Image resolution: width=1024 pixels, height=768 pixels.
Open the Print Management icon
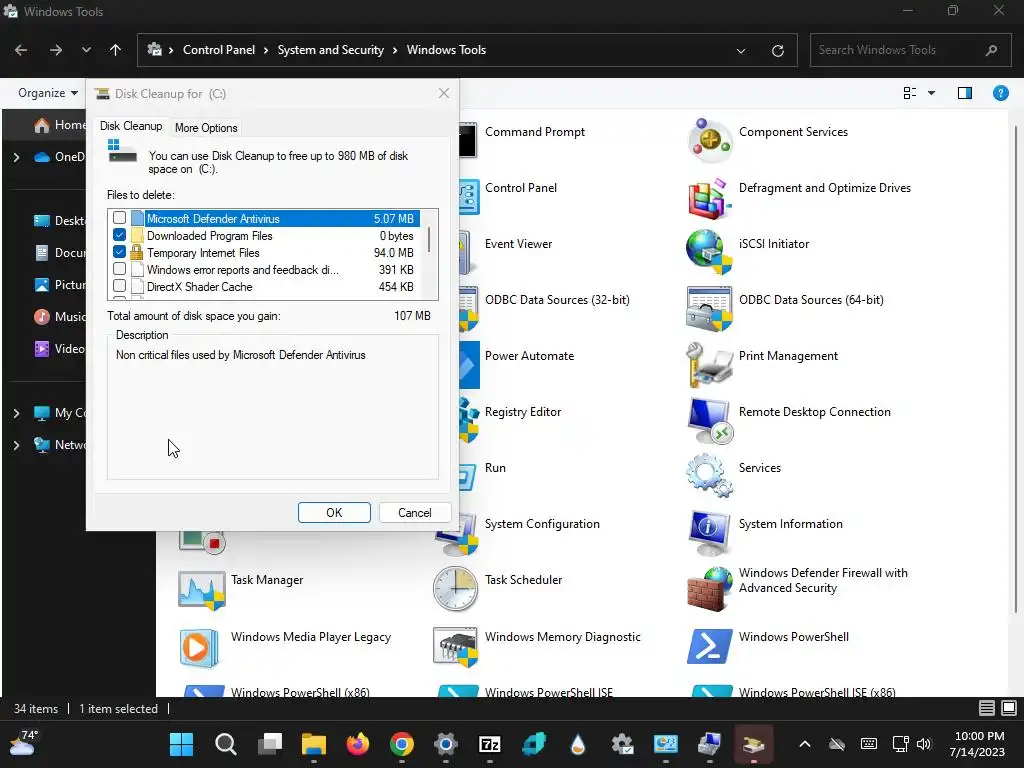(709, 364)
